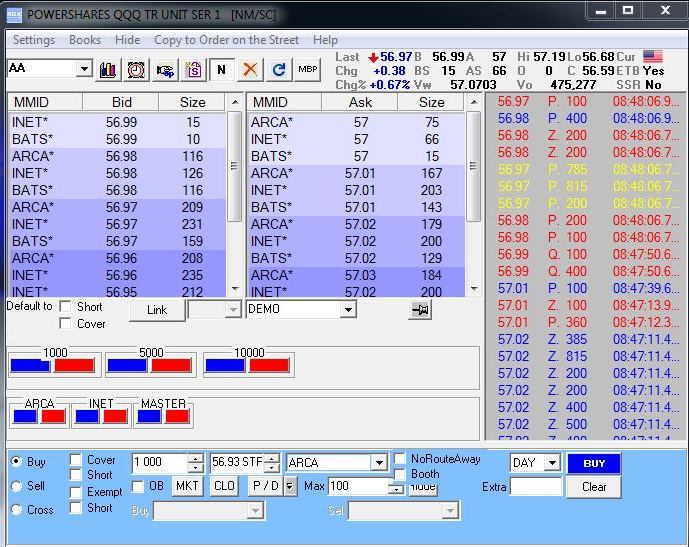Check the NoRouteAway checkbox

pyautogui.click(x=399, y=459)
